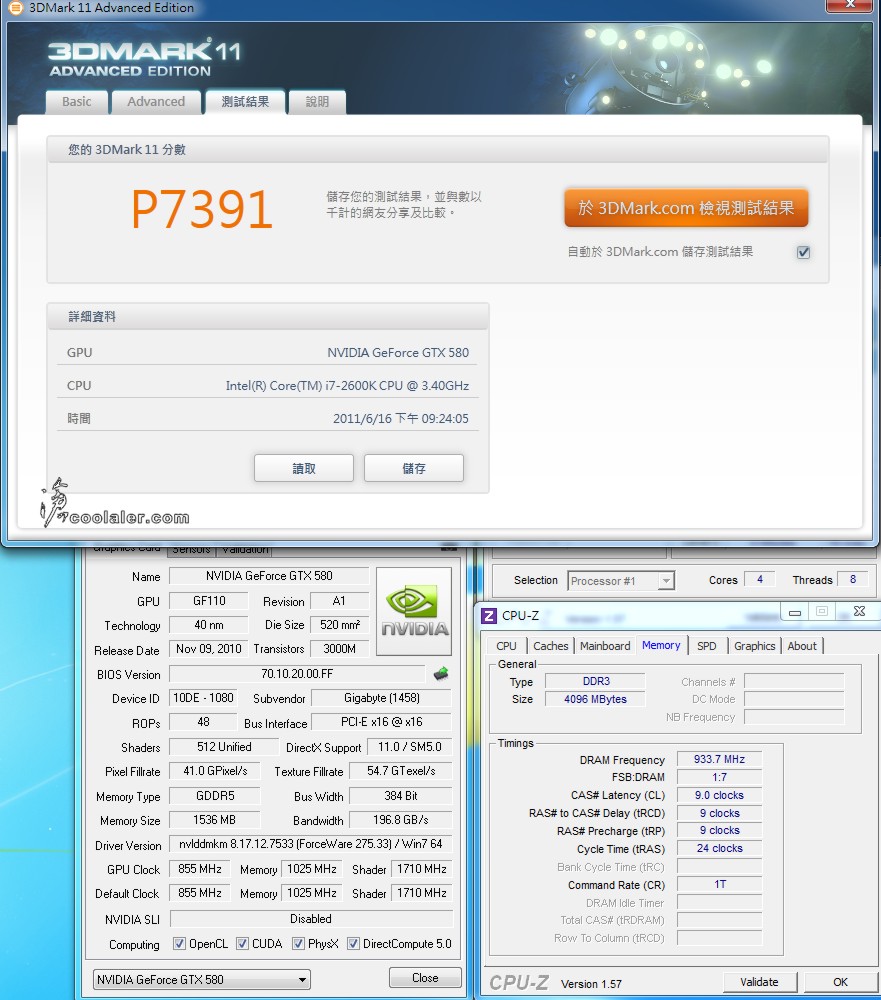Open the SPD tab in CPU-Z

(x=706, y=646)
